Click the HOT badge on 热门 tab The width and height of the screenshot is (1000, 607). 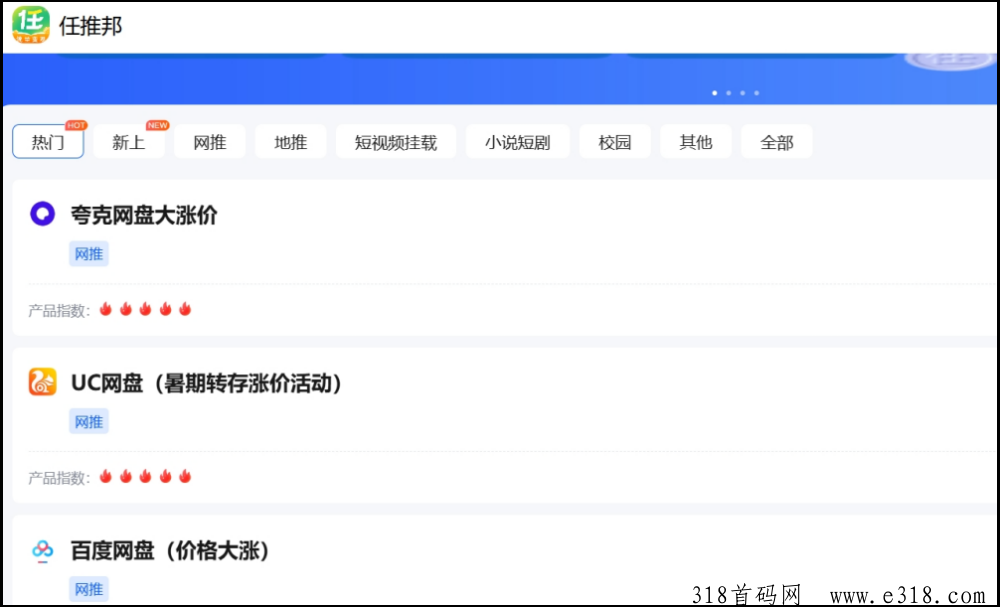(76, 126)
